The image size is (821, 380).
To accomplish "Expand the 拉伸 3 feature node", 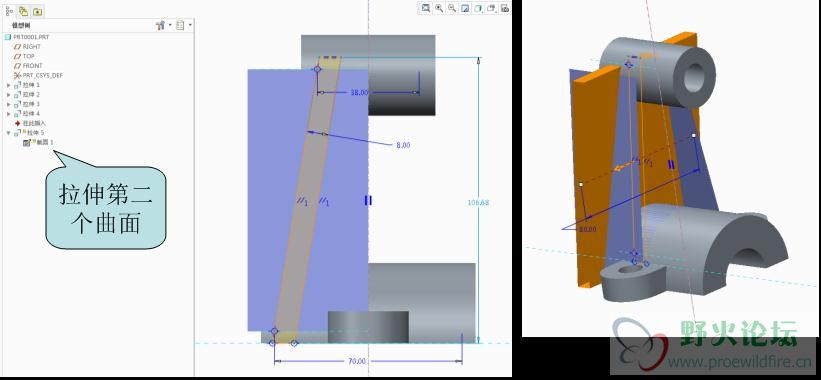I will (x=8, y=104).
